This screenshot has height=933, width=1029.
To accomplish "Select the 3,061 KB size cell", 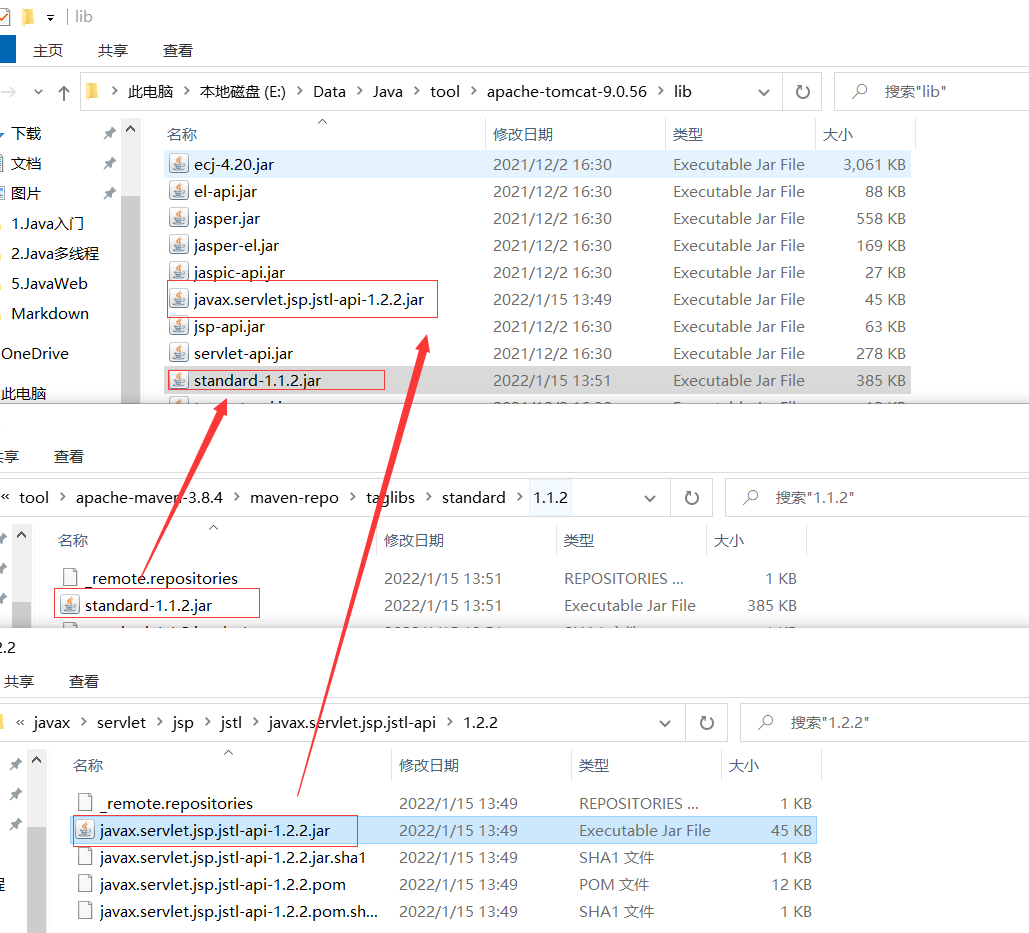I will (x=874, y=164).
